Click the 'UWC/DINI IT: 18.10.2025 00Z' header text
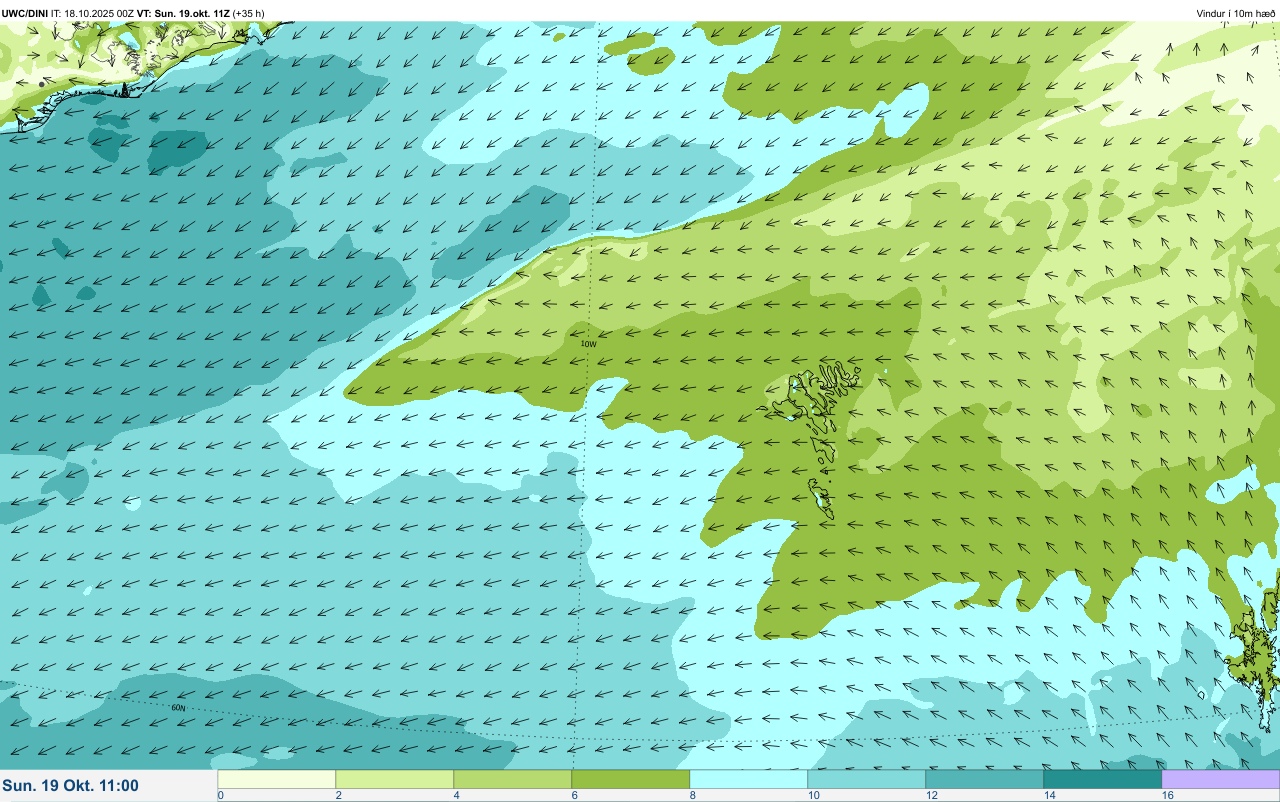The image size is (1280, 802). pos(68,13)
